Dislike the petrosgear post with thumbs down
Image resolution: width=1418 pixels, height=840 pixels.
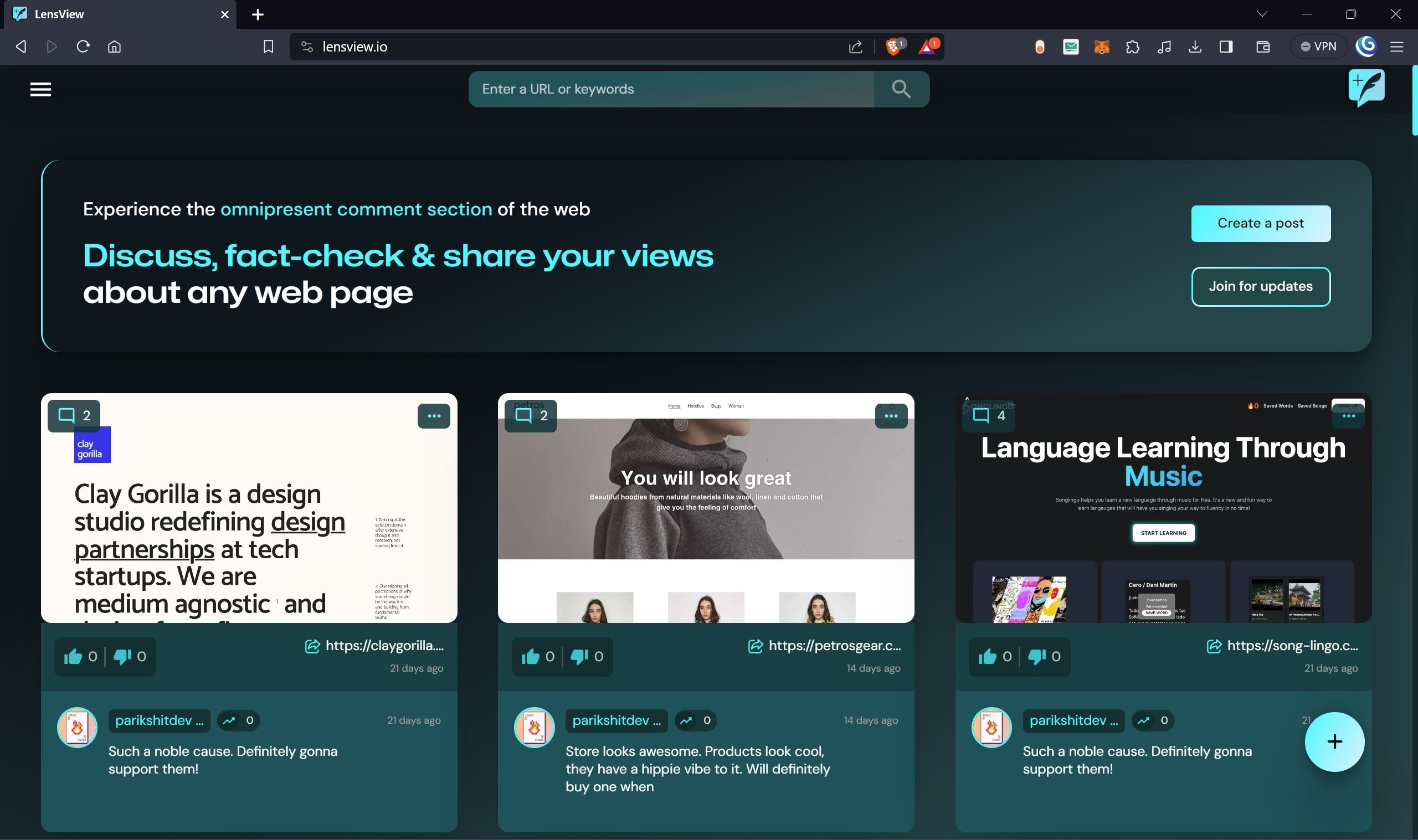[579, 657]
